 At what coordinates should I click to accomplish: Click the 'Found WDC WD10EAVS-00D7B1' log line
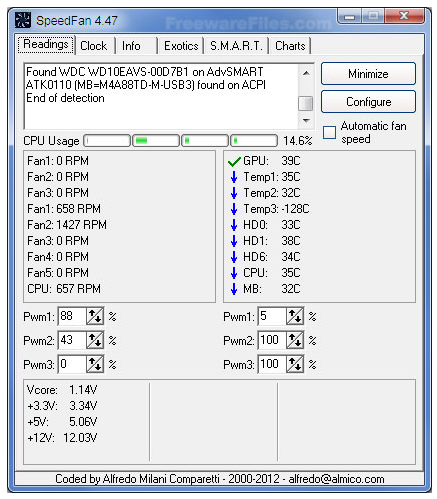[x=145, y=72]
